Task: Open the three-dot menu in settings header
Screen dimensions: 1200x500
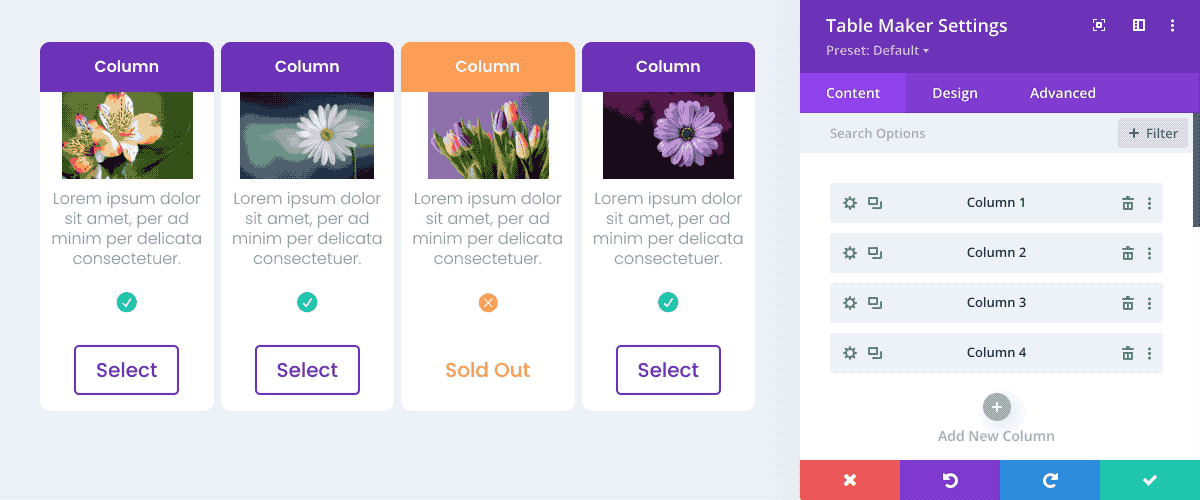Action: [x=1172, y=26]
